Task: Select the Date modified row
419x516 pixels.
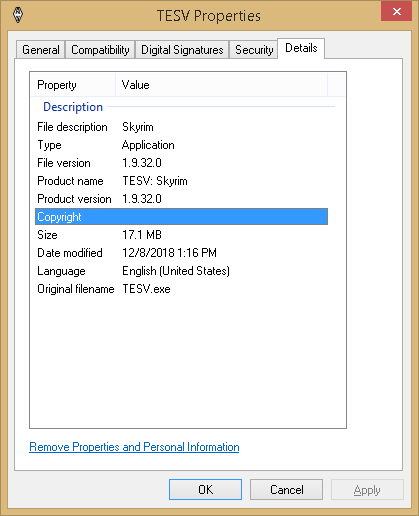Action: pyautogui.click(x=181, y=253)
